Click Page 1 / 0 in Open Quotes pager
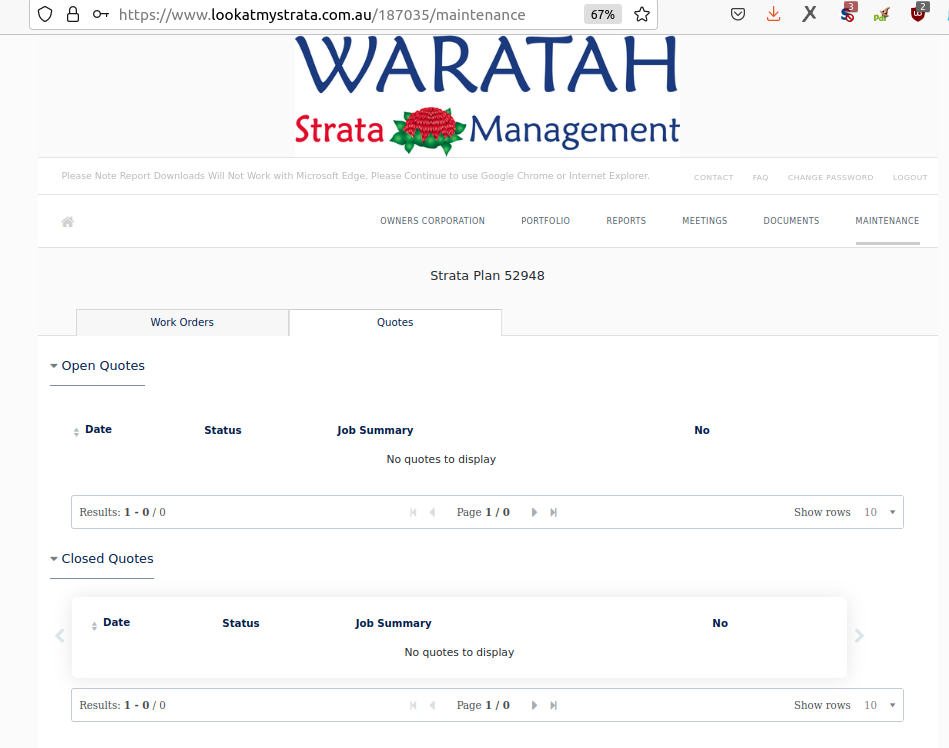Image resolution: width=949 pixels, height=748 pixels. point(483,513)
